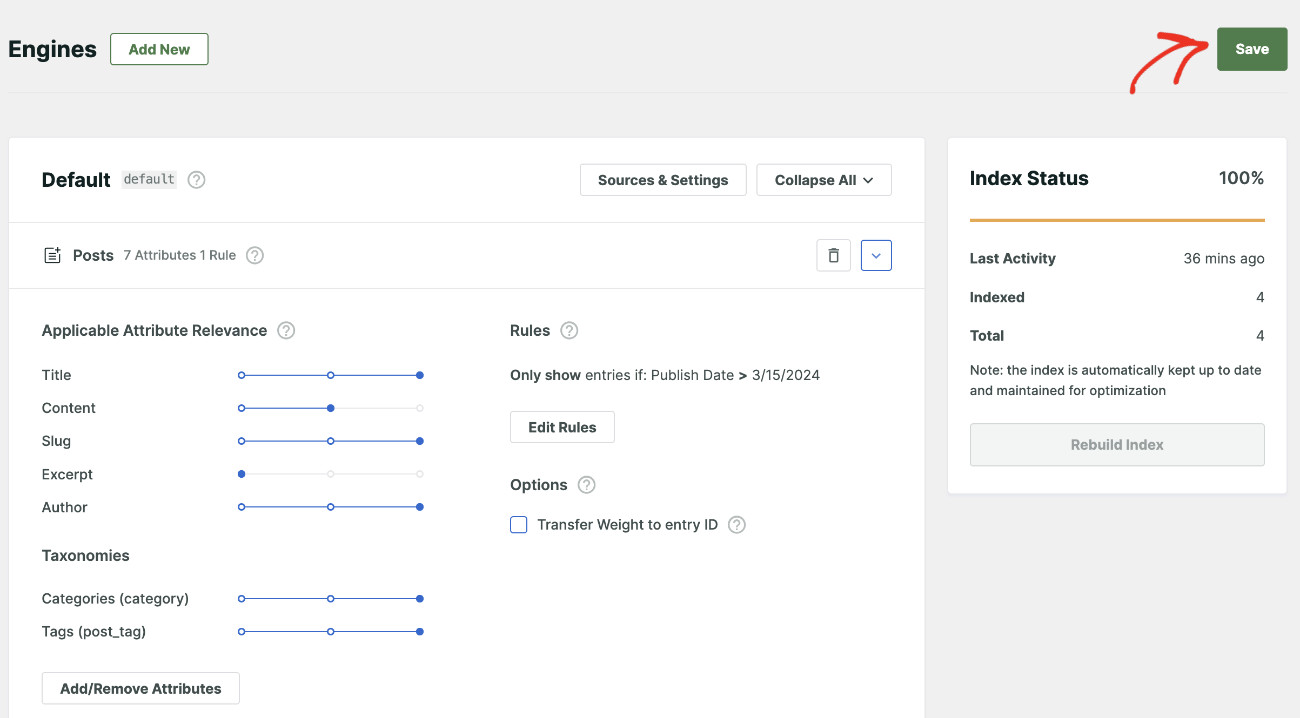
Task: Click the Add New engine button
Action: pos(159,49)
